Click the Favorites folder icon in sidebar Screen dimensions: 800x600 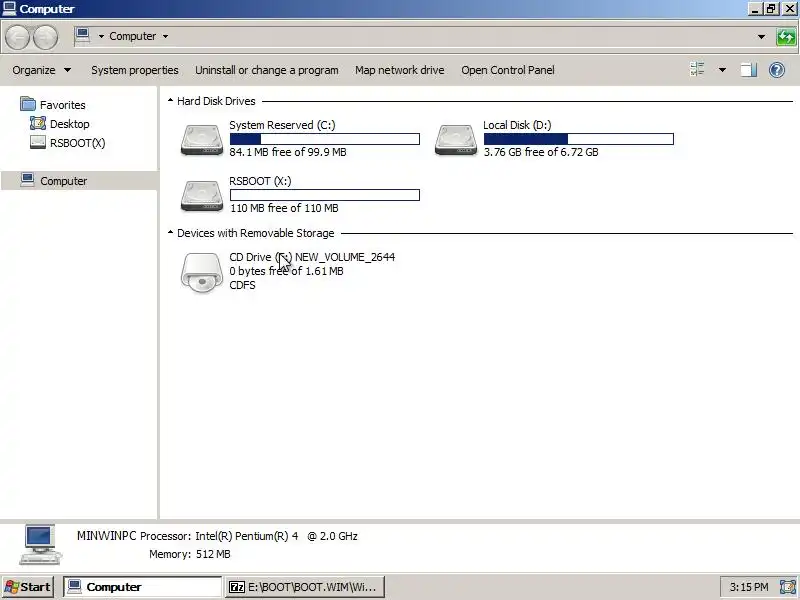click(28, 104)
